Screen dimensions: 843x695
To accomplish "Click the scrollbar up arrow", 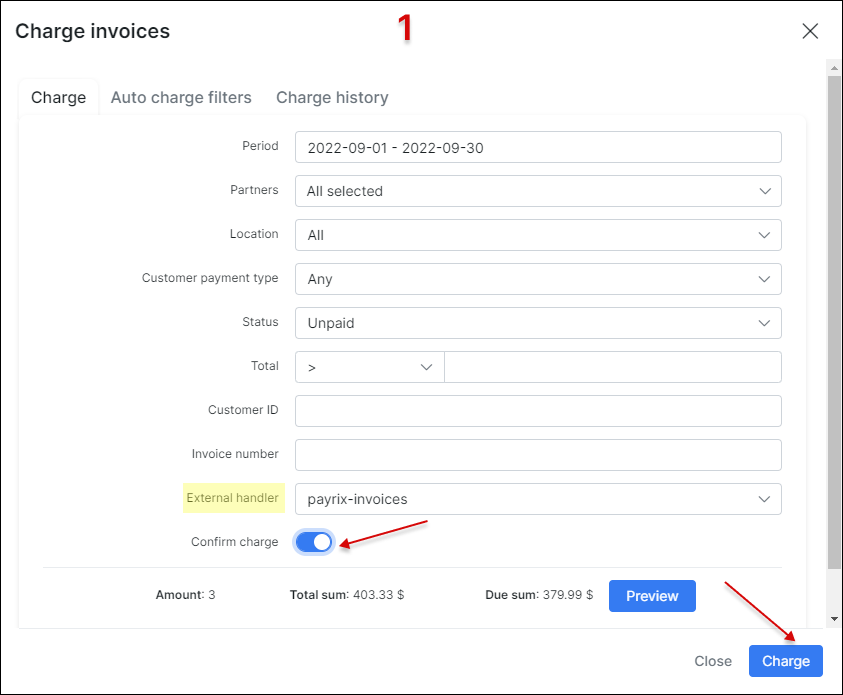I will point(833,67).
